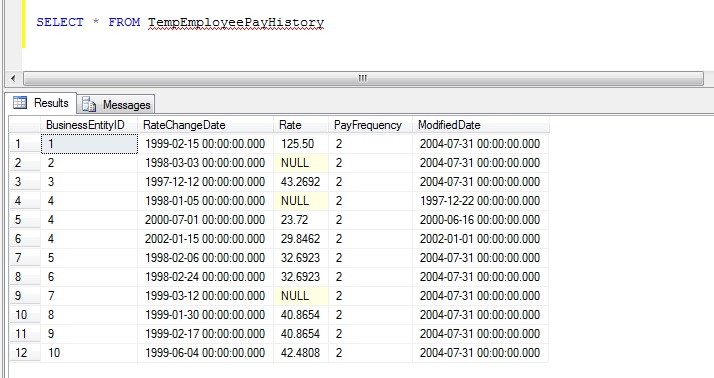Click the FROM keyword in query

point(124,22)
